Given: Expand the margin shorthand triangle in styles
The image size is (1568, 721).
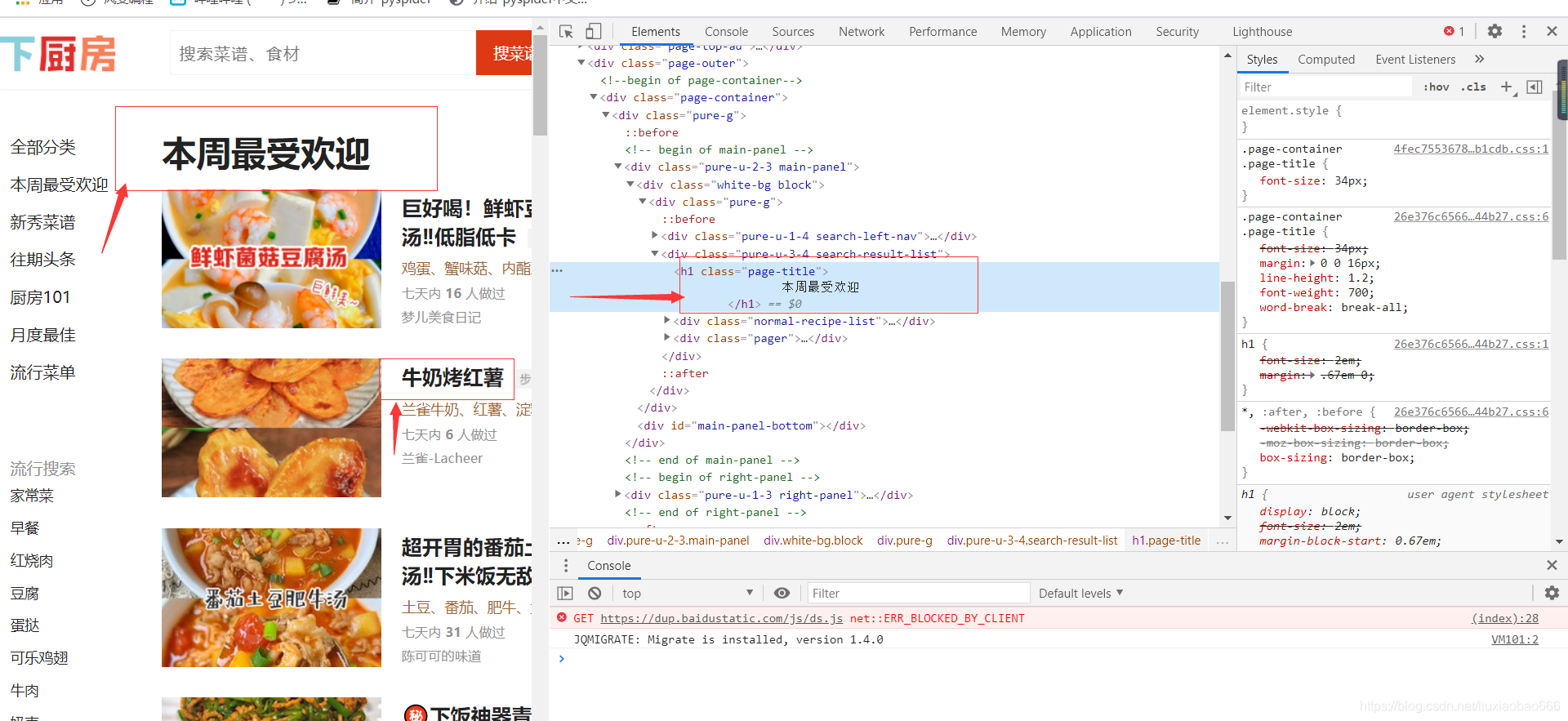Looking at the screenshot, I should 1312,263.
